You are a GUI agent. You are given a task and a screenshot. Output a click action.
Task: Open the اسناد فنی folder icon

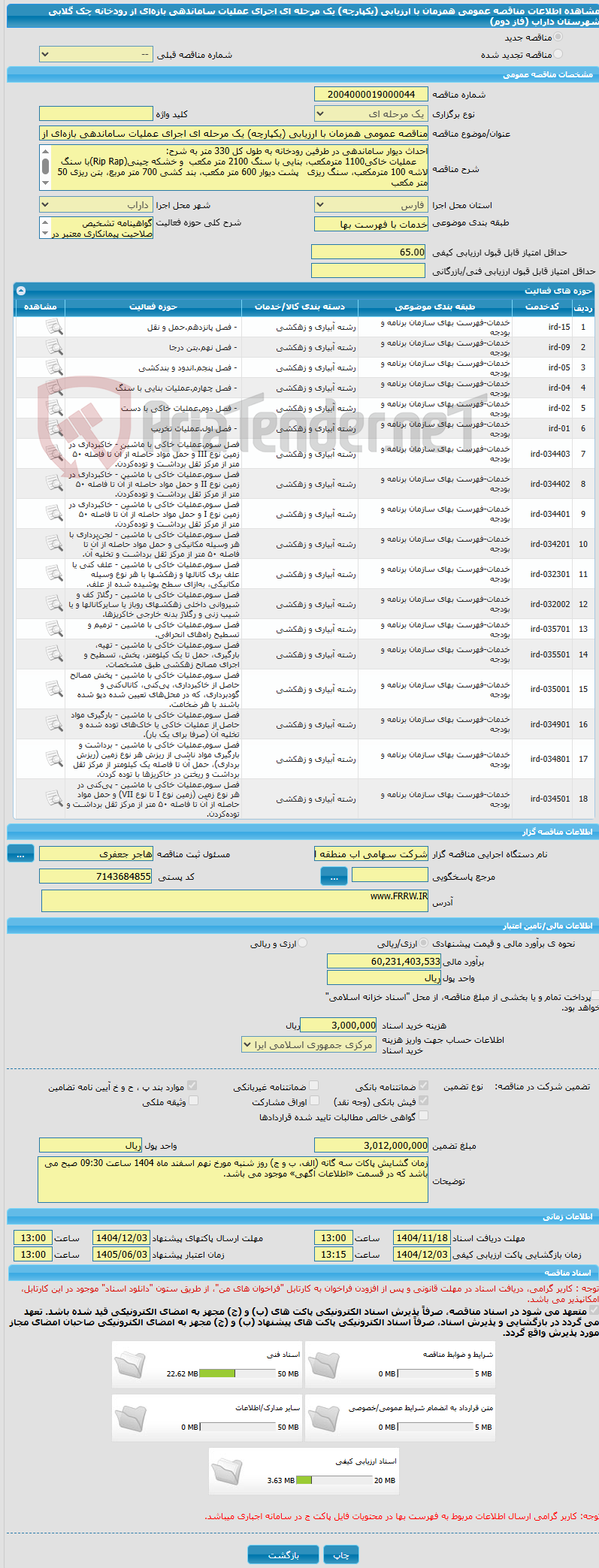pyautogui.click(x=131, y=1365)
